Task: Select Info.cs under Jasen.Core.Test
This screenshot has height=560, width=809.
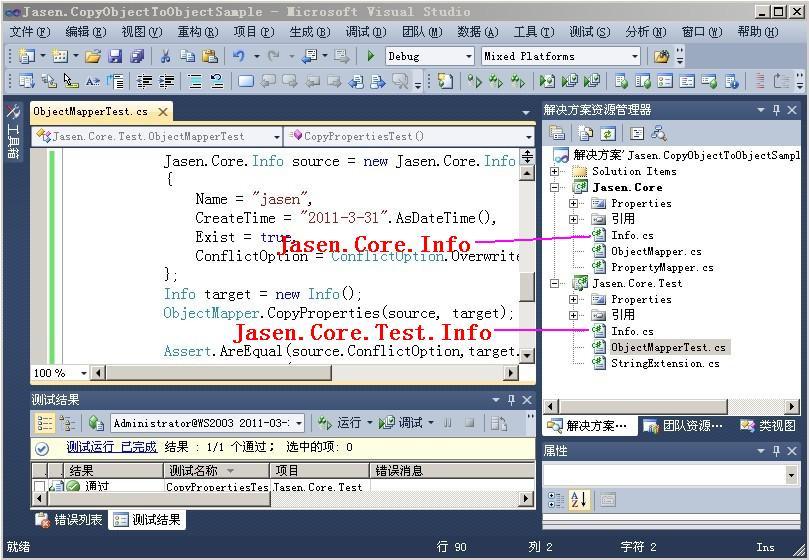Action: [x=632, y=331]
